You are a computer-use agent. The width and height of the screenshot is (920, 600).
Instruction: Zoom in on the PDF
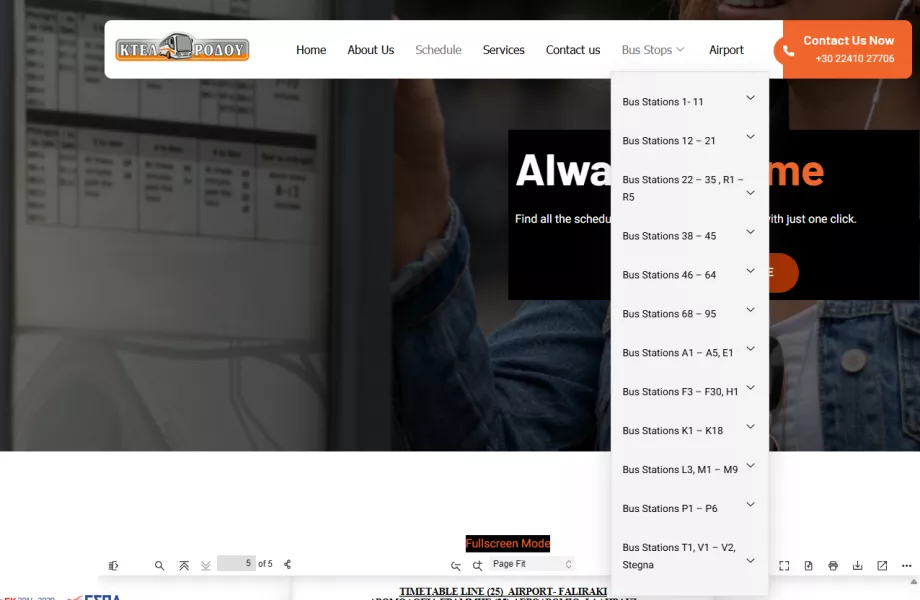(x=477, y=566)
